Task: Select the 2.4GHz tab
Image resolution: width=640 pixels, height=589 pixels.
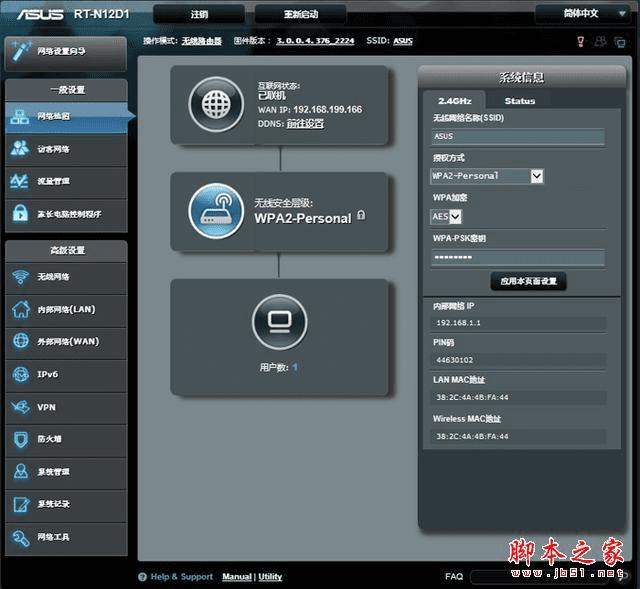Action: (454, 101)
